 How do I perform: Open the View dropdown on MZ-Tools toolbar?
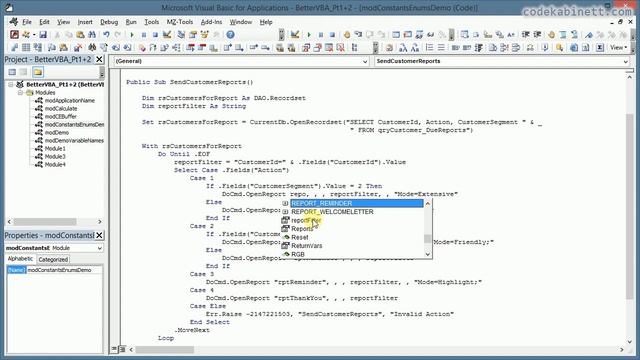(618, 48)
